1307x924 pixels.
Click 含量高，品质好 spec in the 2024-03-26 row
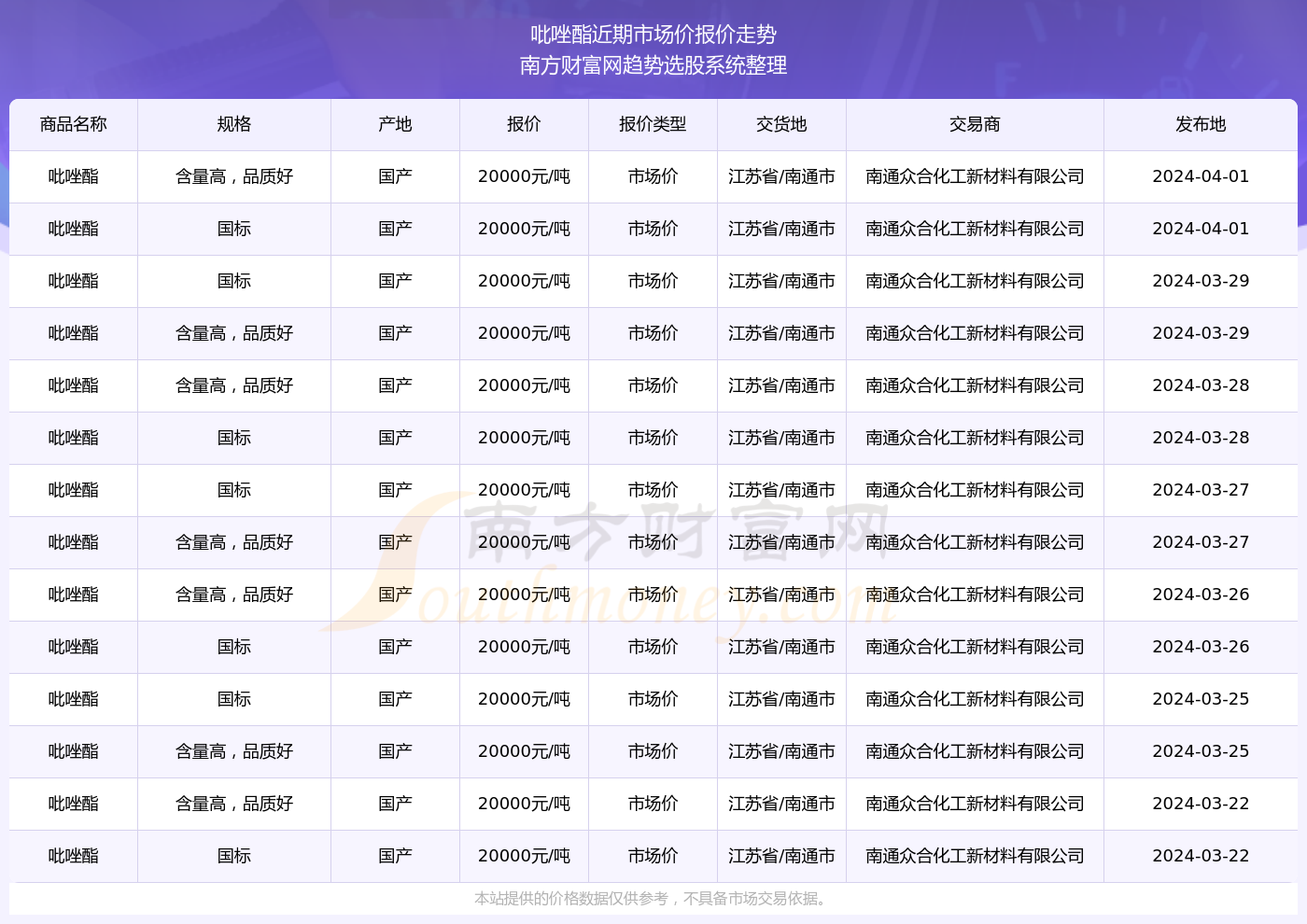click(x=234, y=595)
